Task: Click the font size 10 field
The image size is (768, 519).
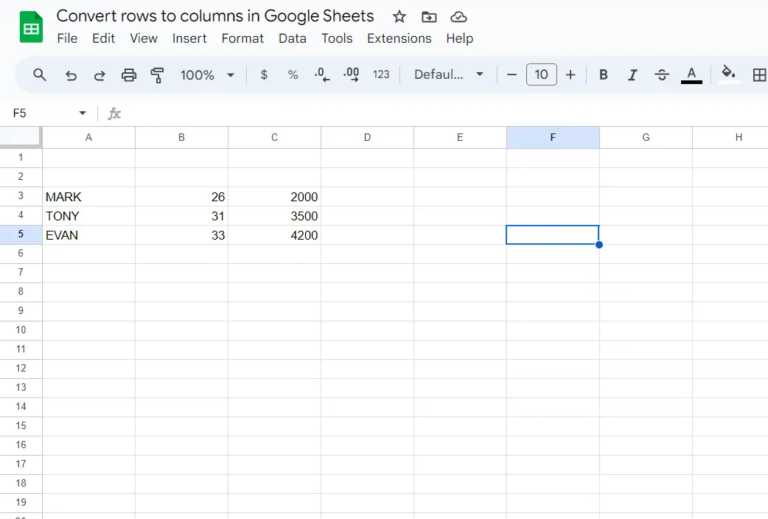Action: pos(541,74)
